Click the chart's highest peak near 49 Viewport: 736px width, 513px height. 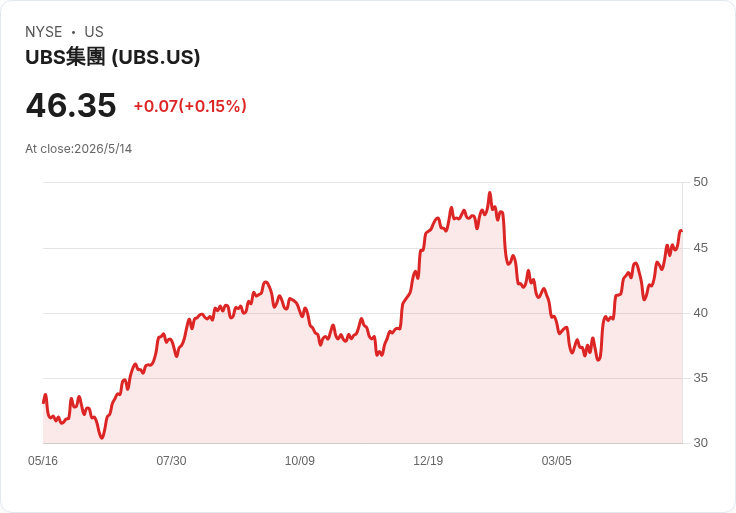click(x=490, y=193)
